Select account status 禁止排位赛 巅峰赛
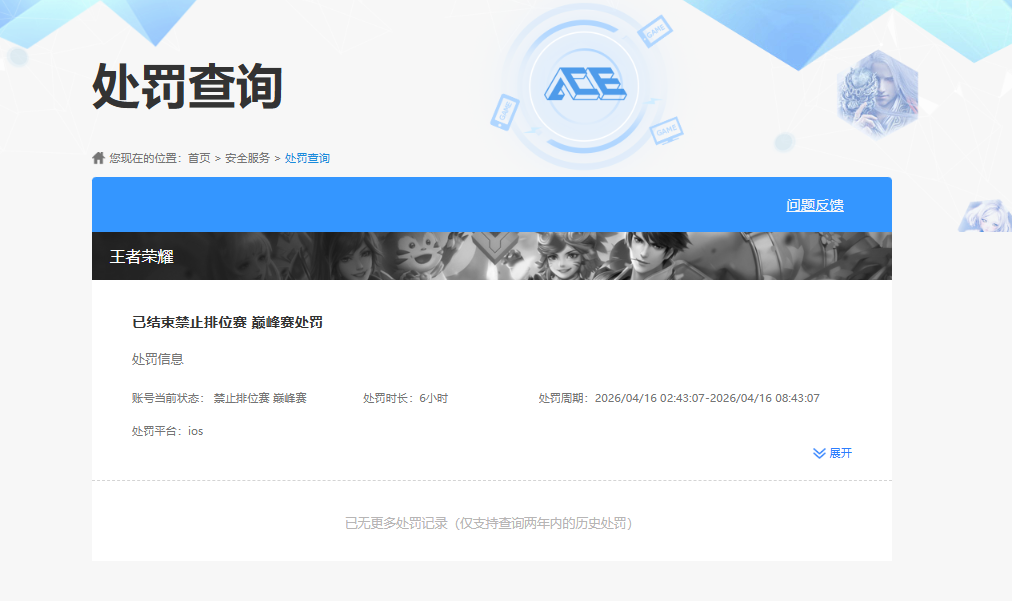 tap(260, 398)
